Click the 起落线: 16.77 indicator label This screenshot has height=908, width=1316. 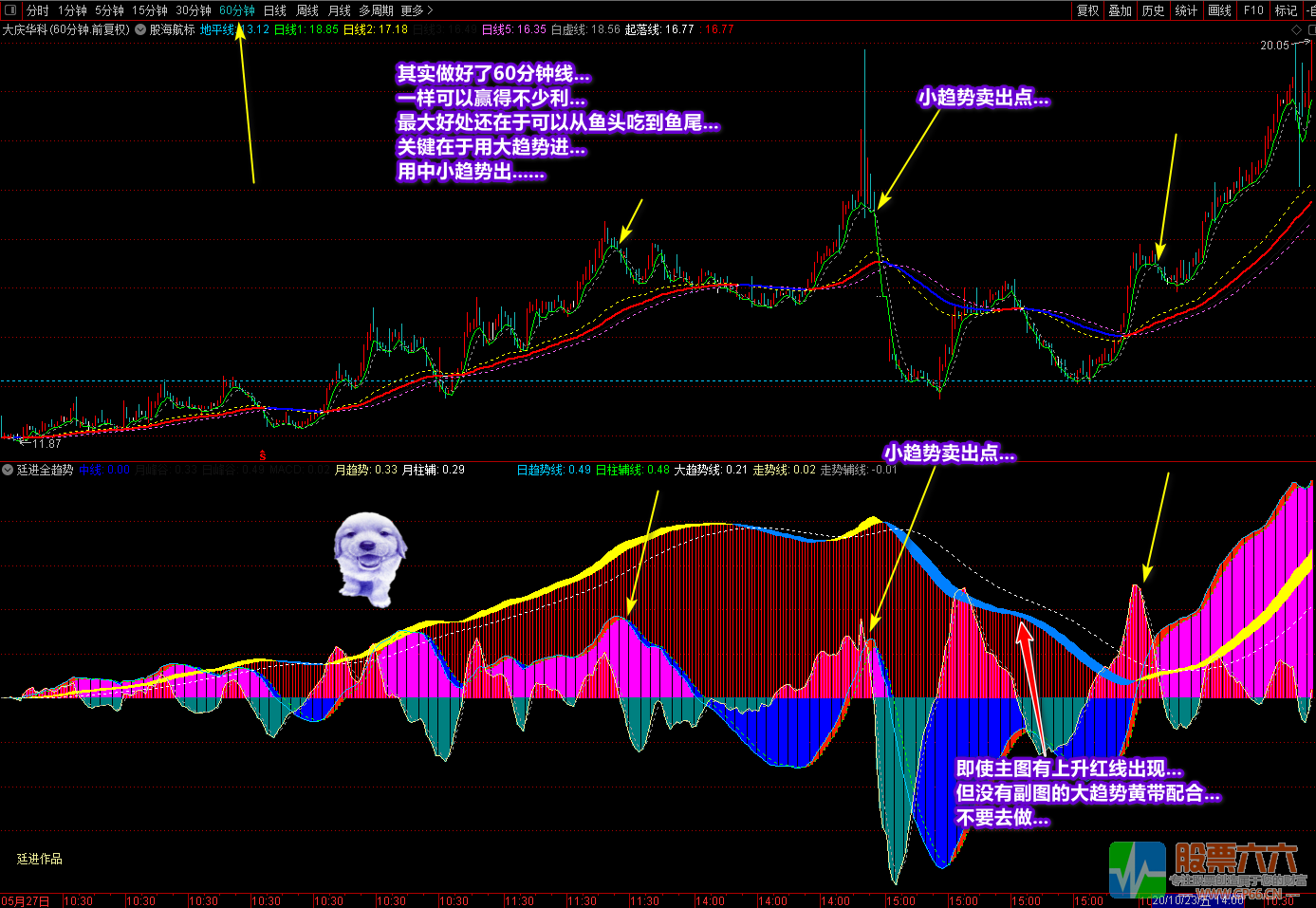click(x=659, y=29)
